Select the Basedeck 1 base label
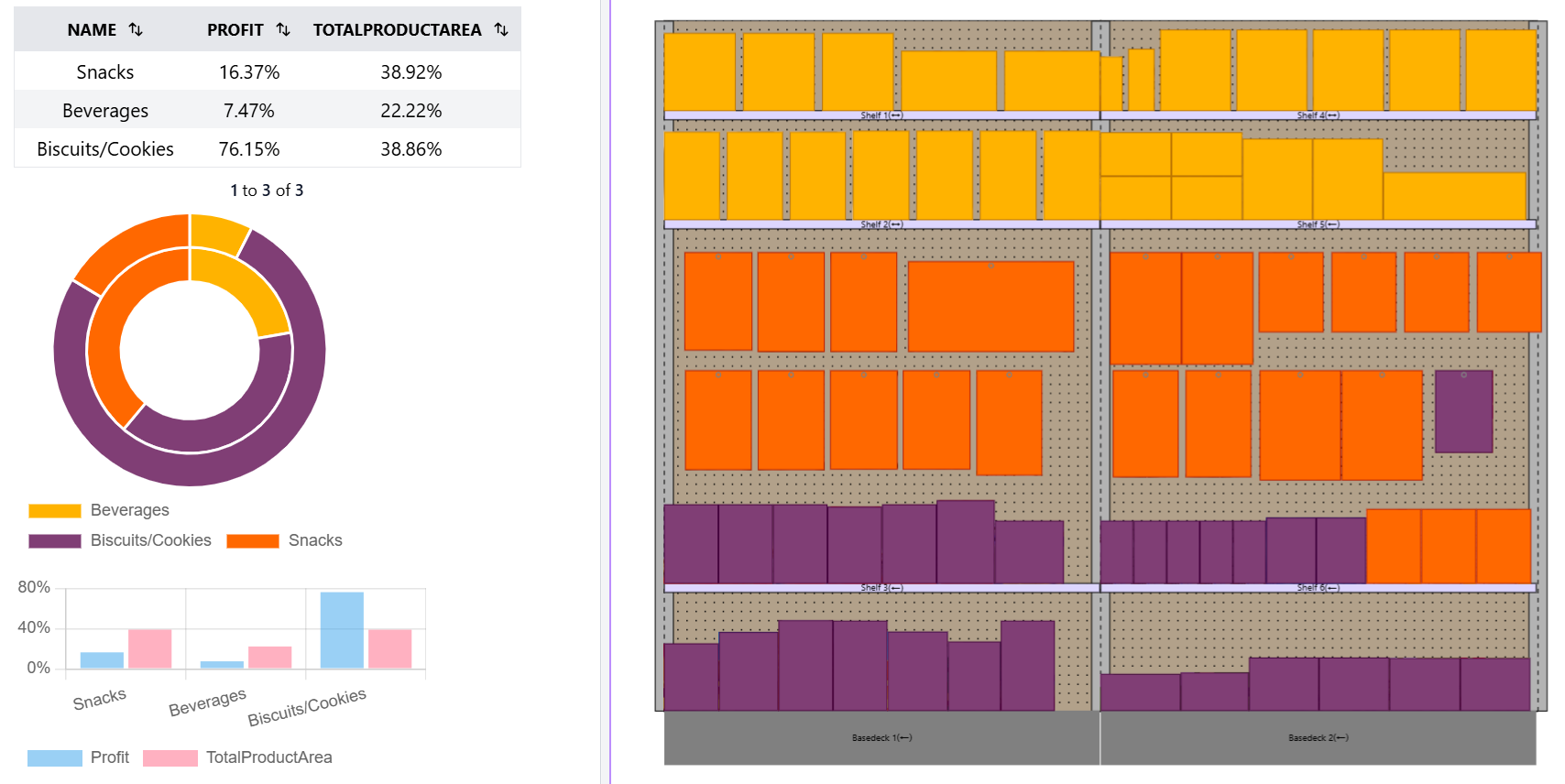 (881, 737)
